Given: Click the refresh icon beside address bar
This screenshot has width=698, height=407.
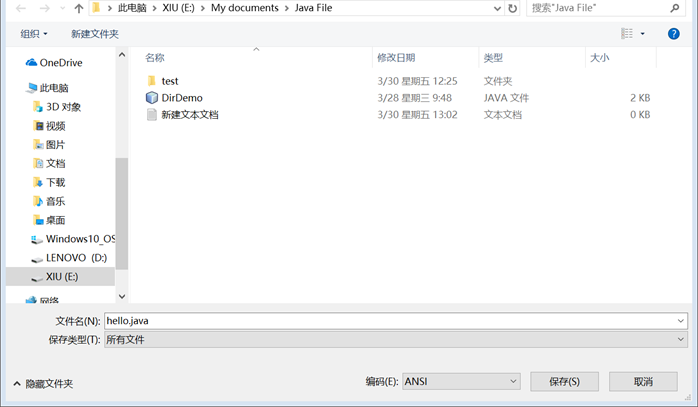Looking at the screenshot, I should point(512,8).
